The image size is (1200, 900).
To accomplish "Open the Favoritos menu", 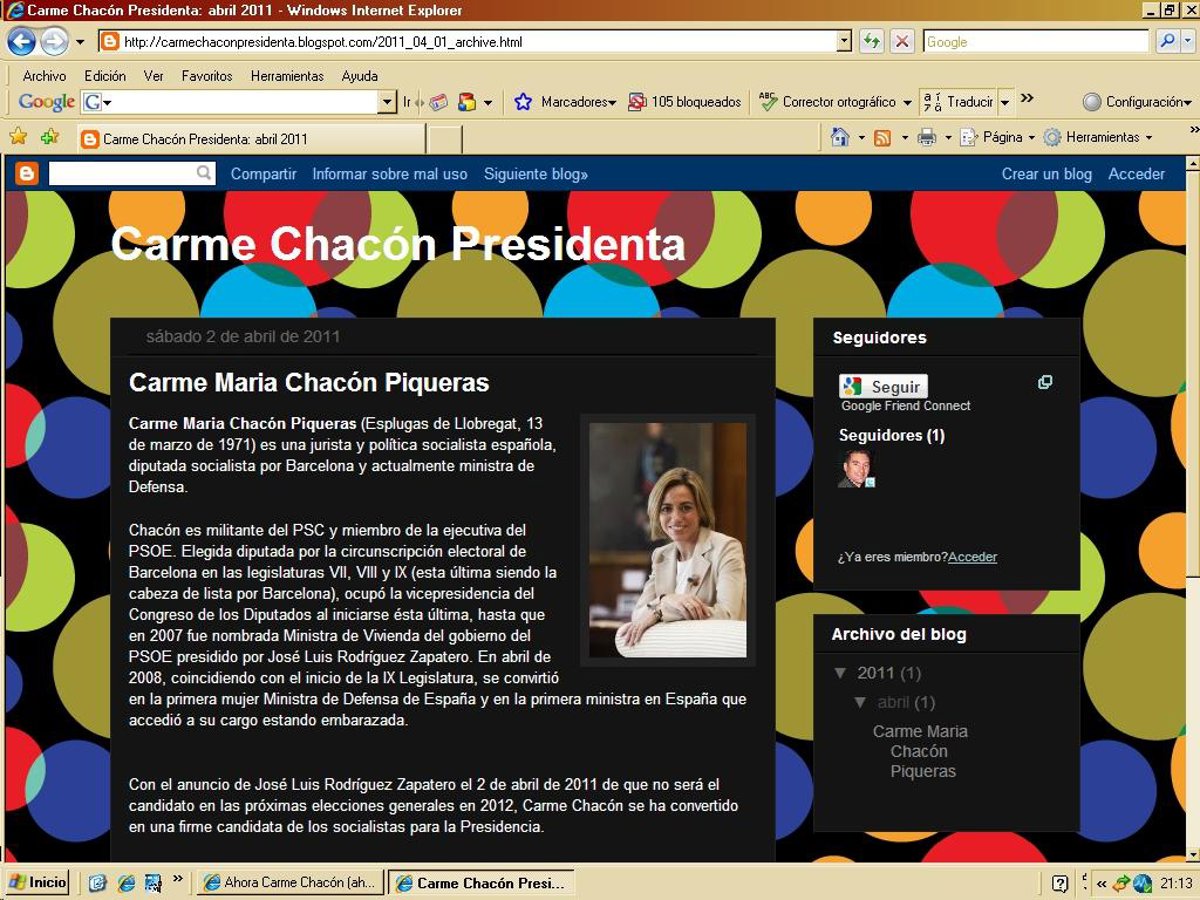I will click(x=206, y=76).
